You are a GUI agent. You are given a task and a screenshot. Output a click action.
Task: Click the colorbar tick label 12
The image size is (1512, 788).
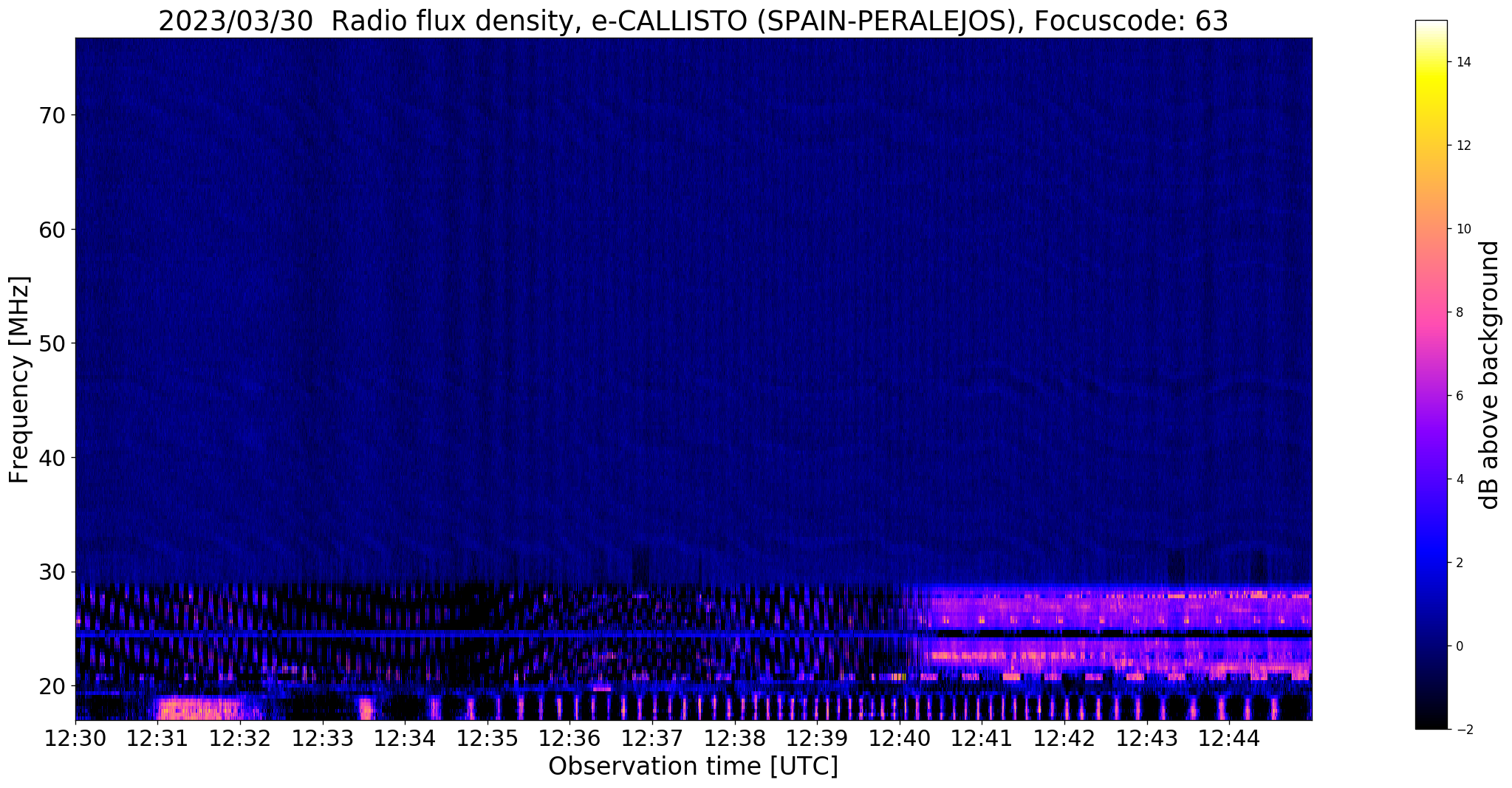1463,145
